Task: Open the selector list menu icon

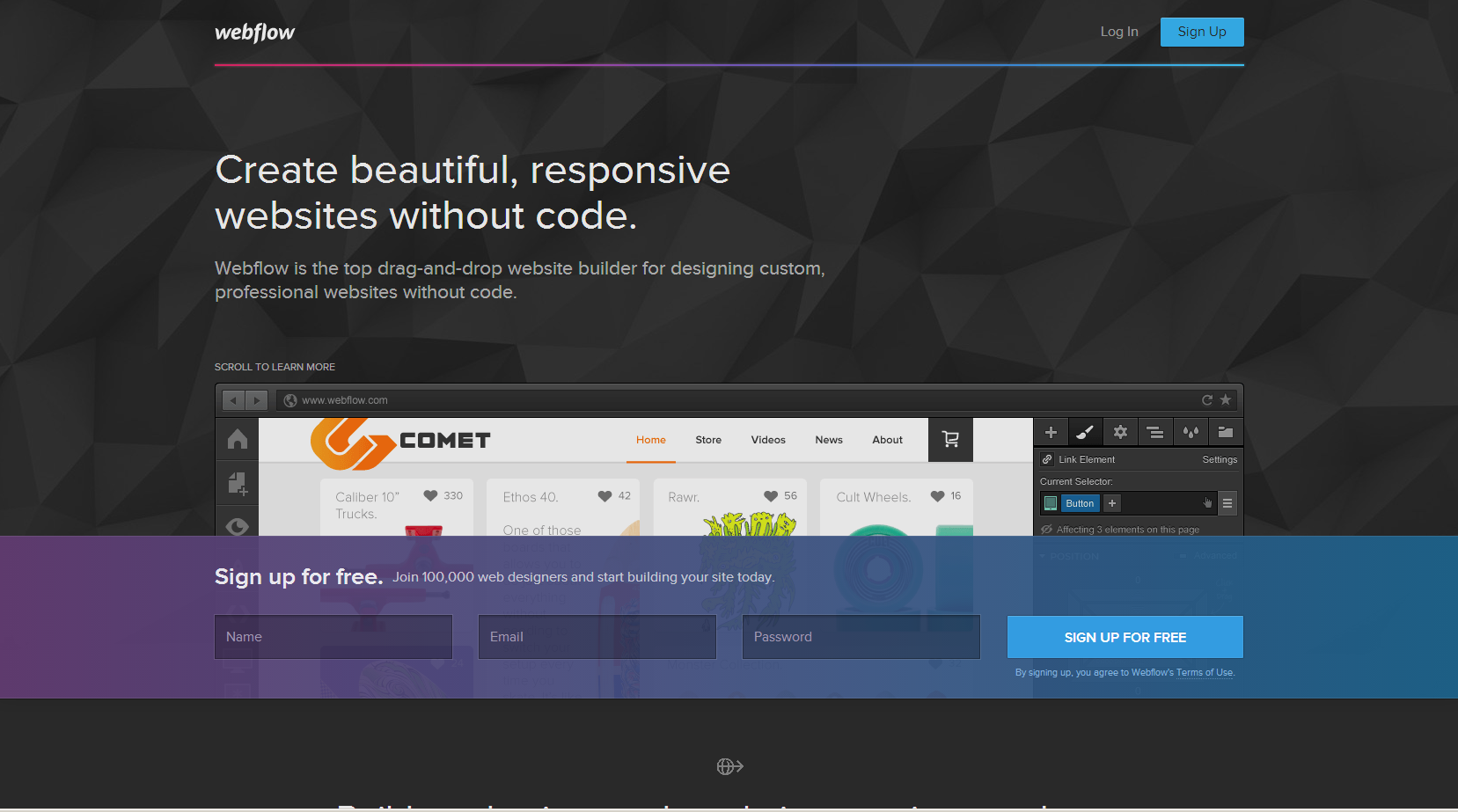Action: coord(1227,503)
